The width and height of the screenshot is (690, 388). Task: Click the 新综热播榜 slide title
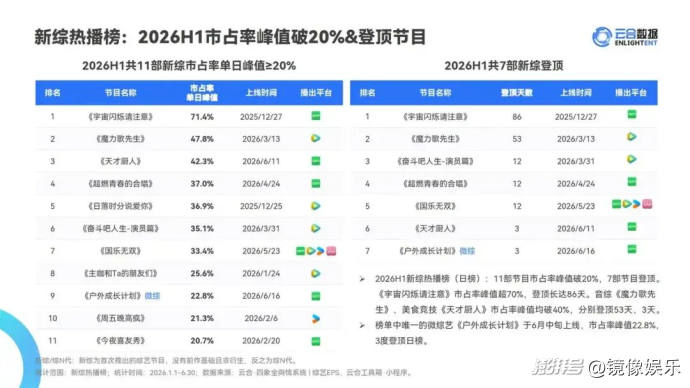coord(78,37)
